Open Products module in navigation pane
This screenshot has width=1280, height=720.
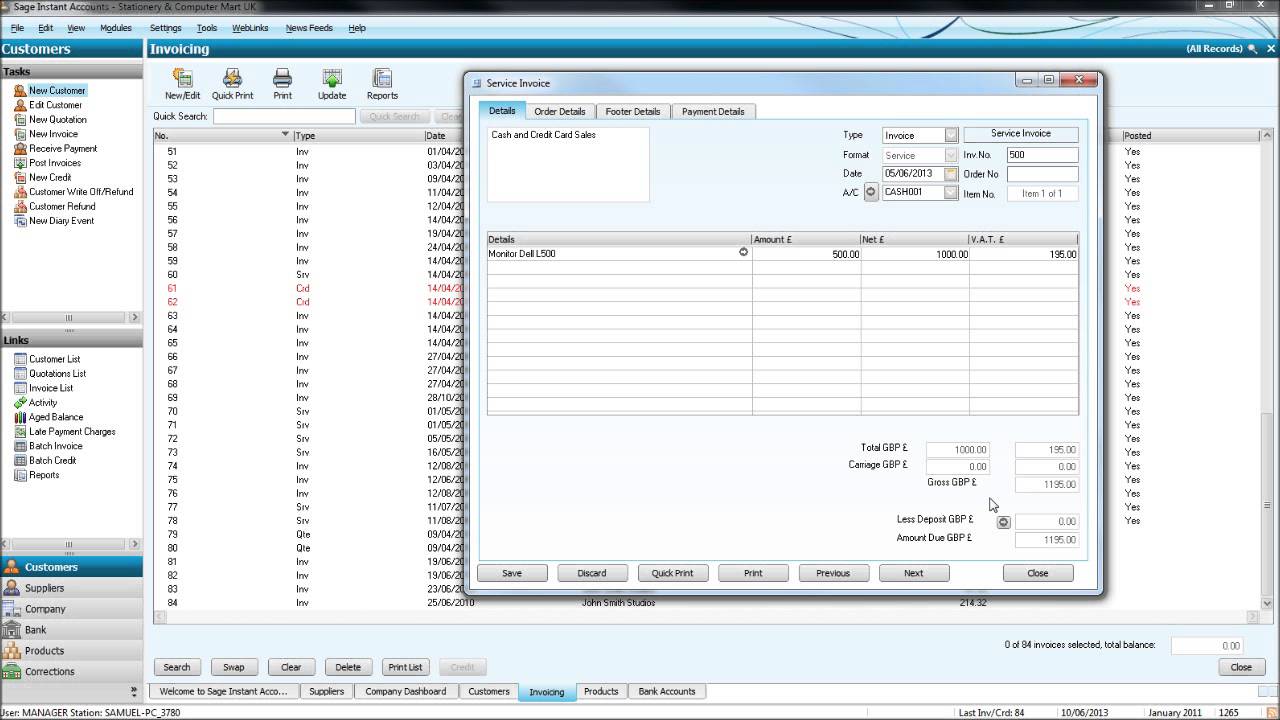click(x=71, y=651)
